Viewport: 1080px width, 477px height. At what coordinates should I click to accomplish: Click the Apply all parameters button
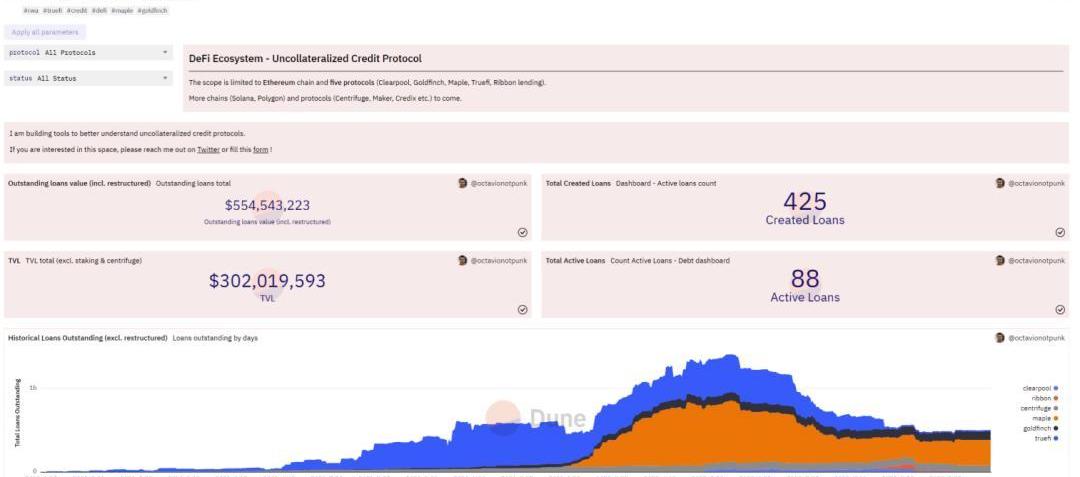45,32
